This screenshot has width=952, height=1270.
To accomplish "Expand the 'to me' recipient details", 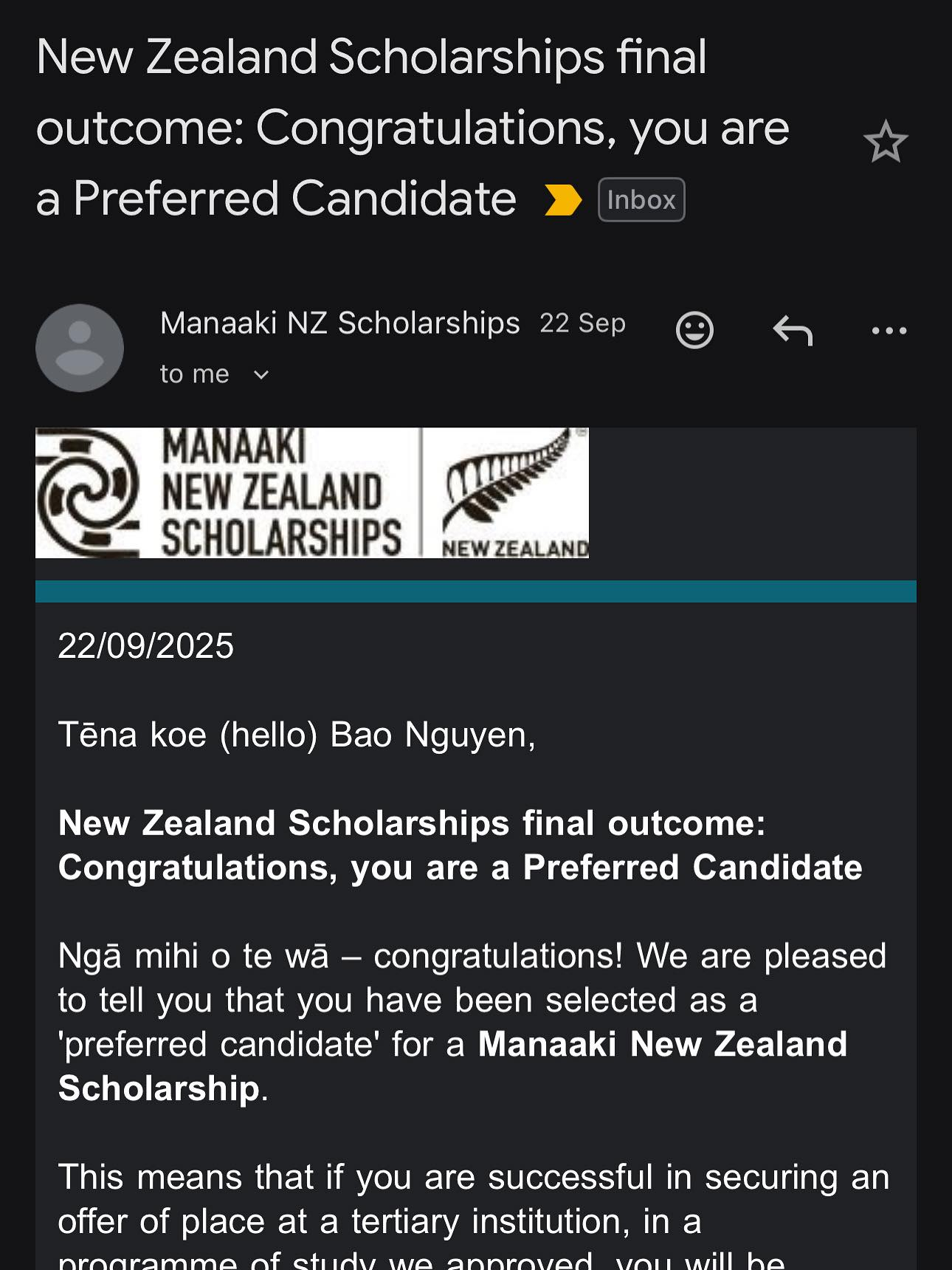I will (214, 374).
